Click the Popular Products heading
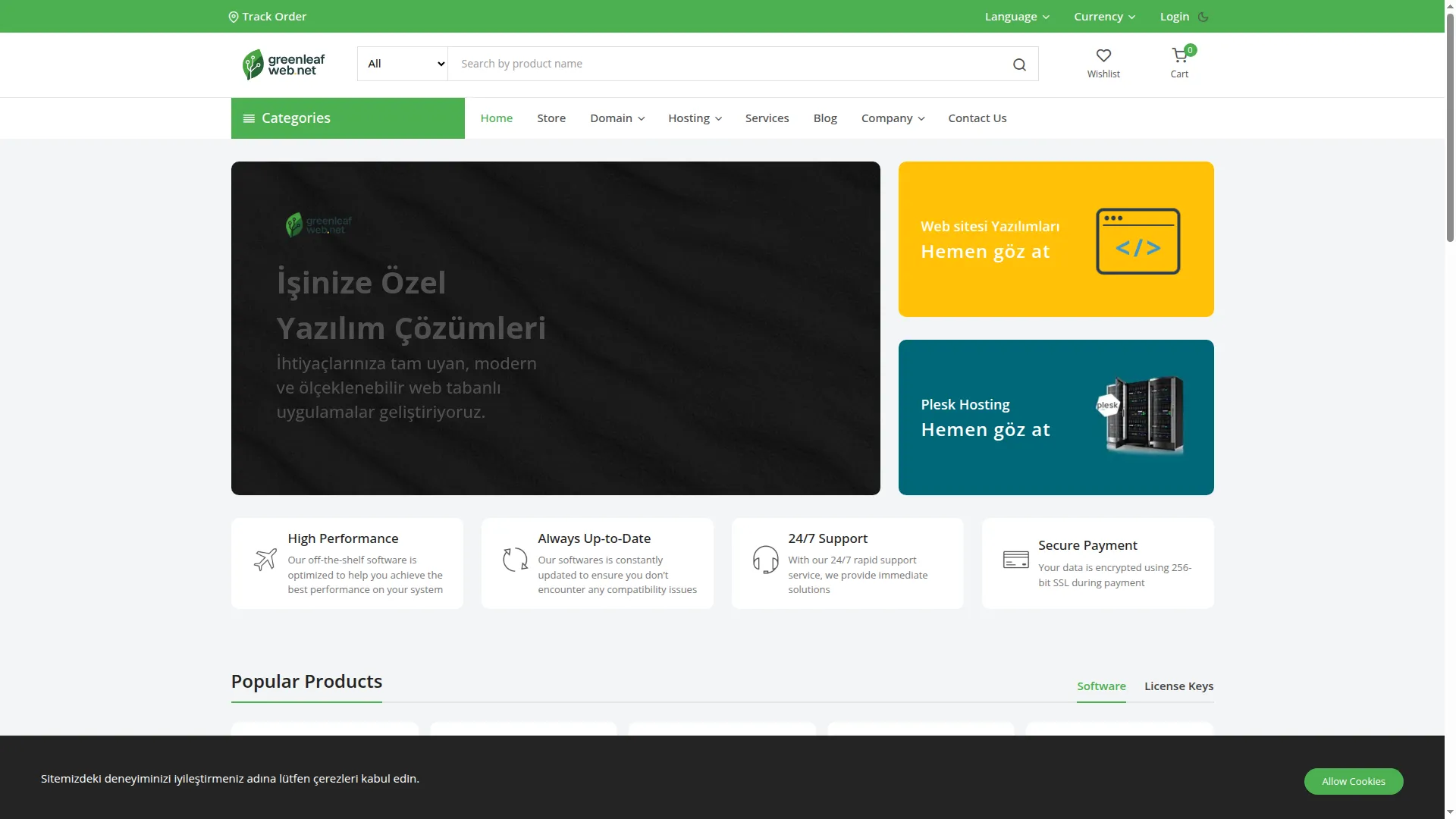This screenshot has height=819, width=1456. (x=306, y=682)
